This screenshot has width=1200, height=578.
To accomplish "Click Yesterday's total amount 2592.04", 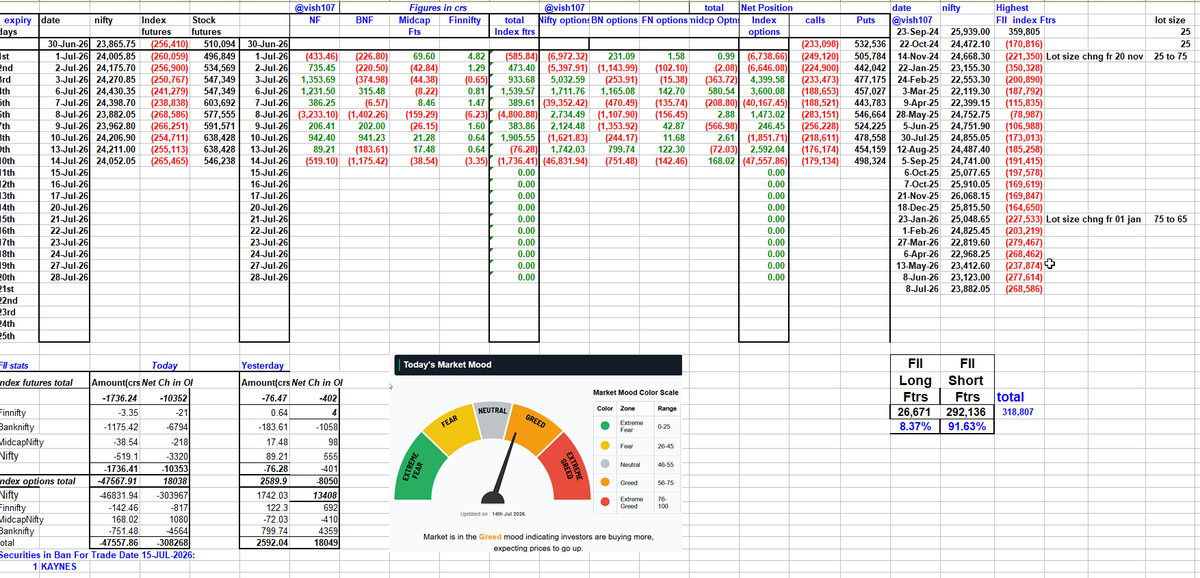I will click(272, 542).
